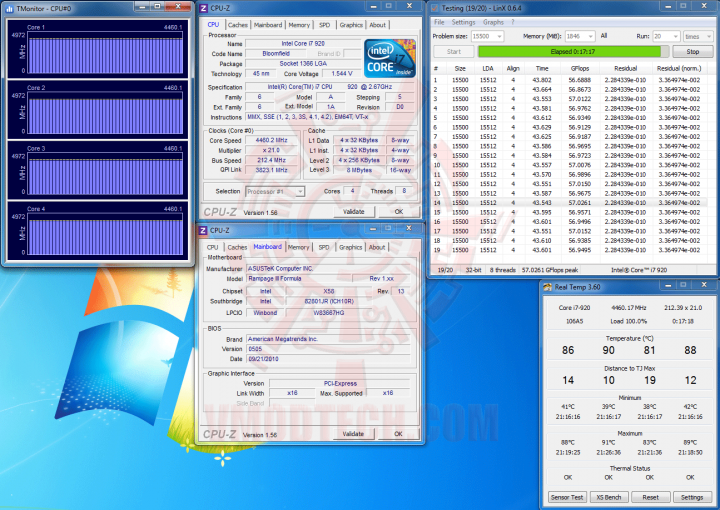Click the TMonitor title bar icon
Screen dimensions: 720x510
tap(10, 8)
